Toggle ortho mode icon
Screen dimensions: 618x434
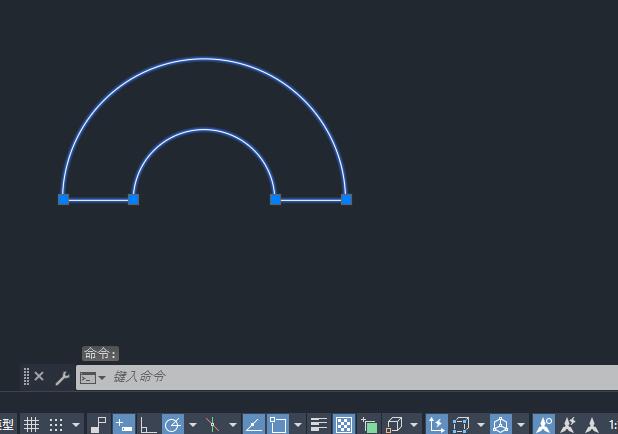148,425
